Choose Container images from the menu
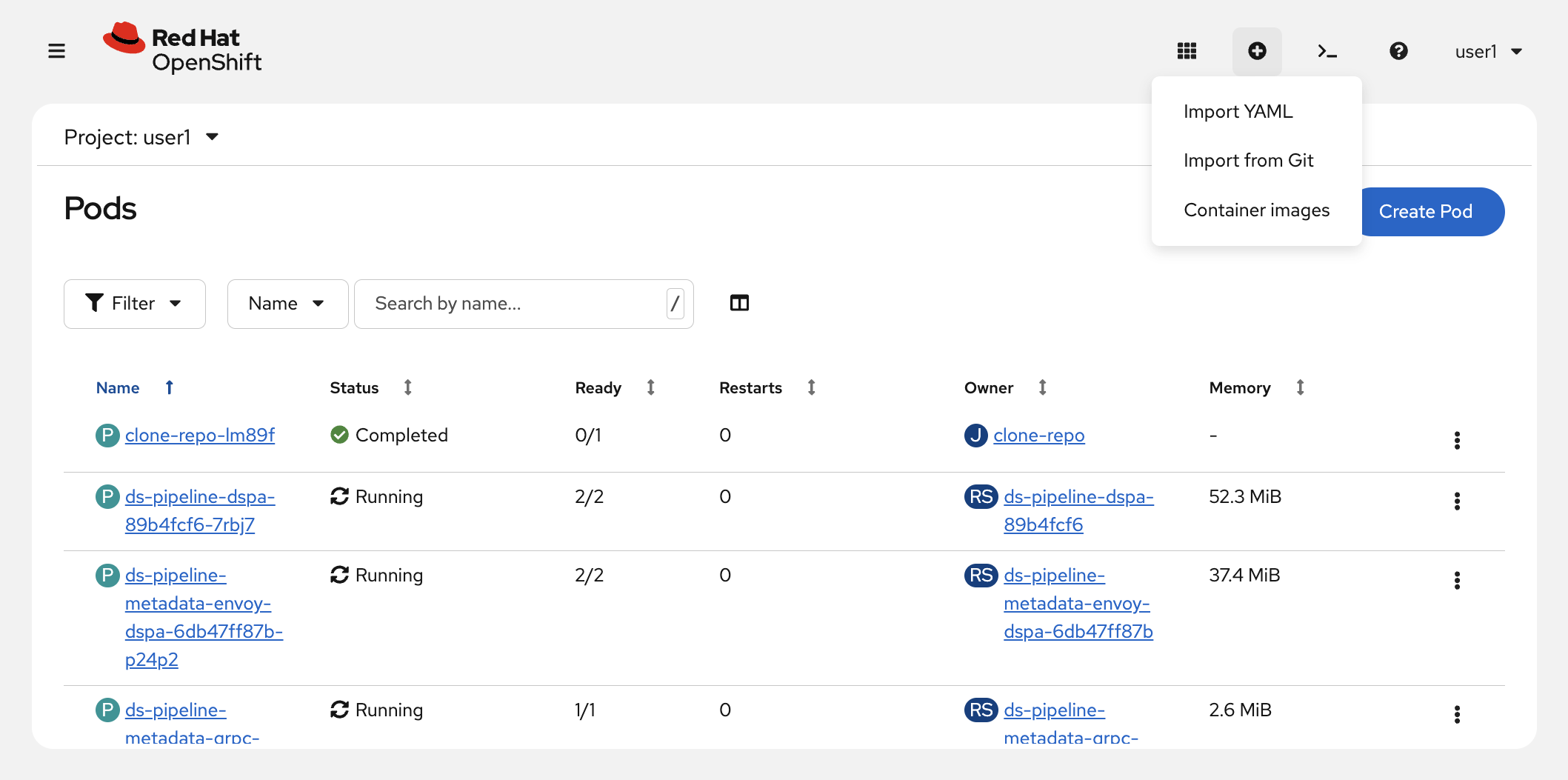The width and height of the screenshot is (1568, 780). pyautogui.click(x=1257, y=210)
